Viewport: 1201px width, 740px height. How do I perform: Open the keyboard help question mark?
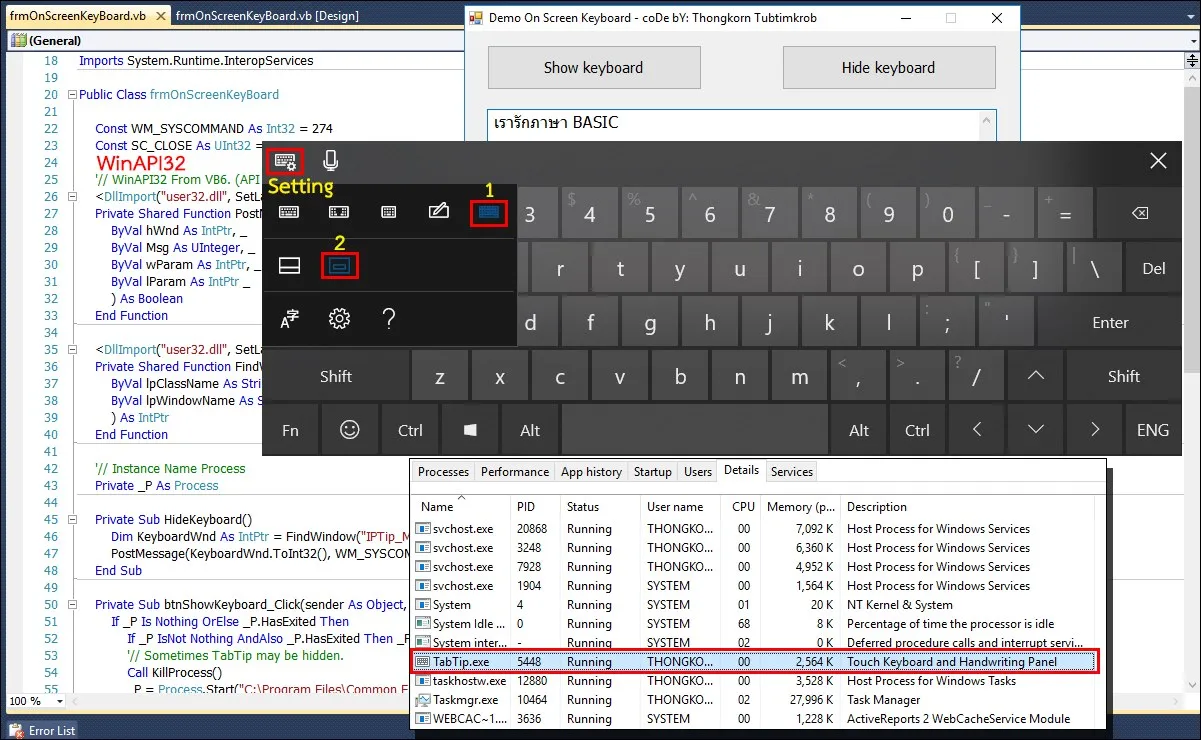(389, 319)
